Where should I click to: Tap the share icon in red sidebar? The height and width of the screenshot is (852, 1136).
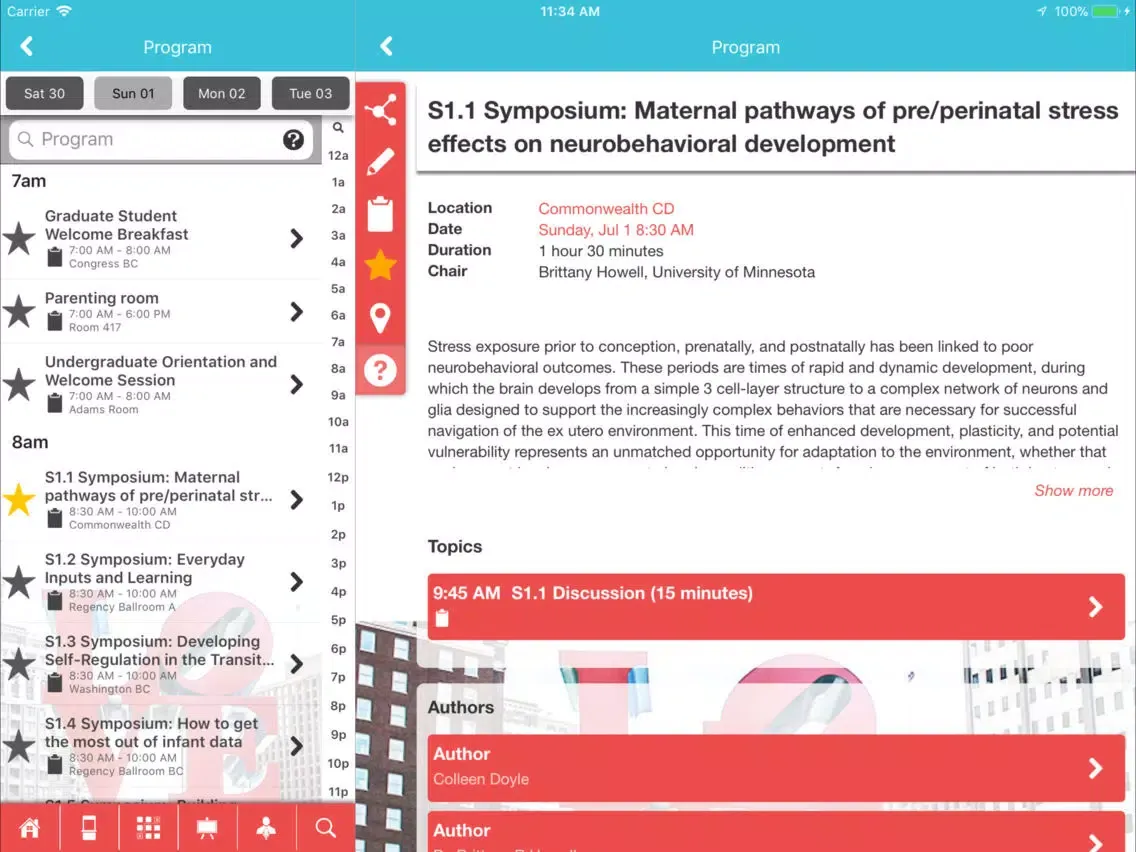pos(381,110)
